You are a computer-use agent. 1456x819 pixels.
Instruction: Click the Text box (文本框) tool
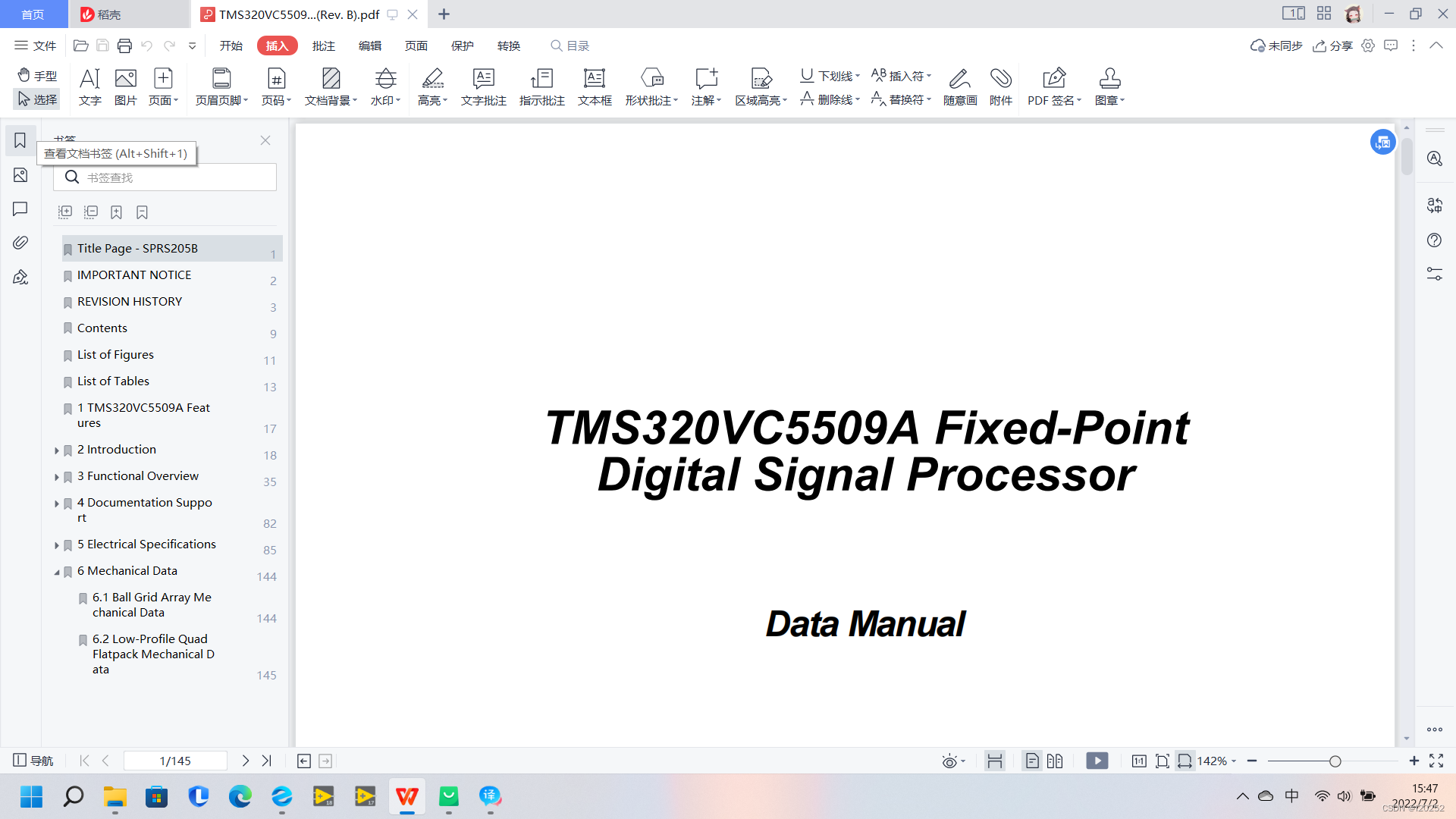pos(594,79)
